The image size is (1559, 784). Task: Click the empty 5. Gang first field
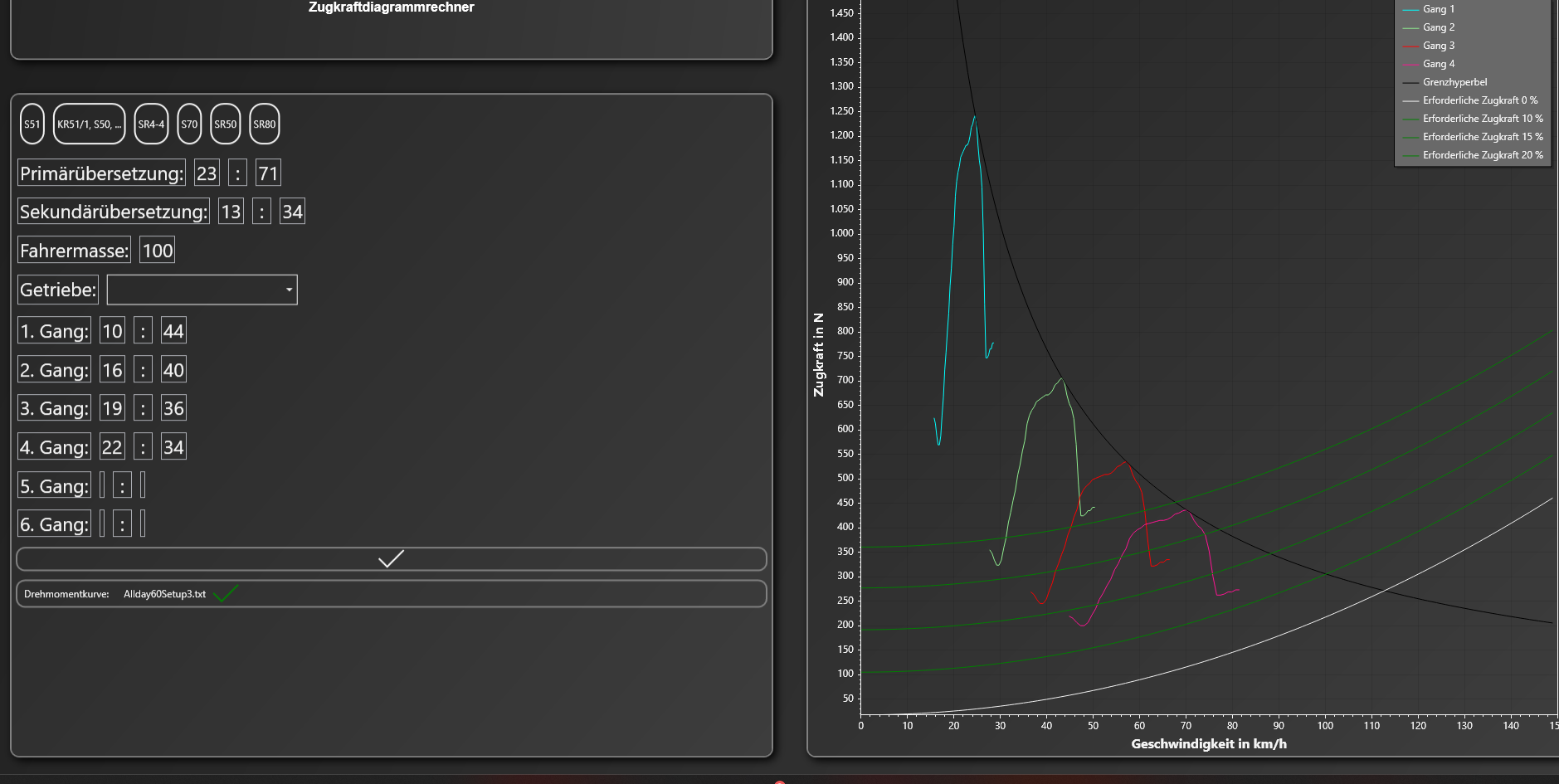click(102, 485)
